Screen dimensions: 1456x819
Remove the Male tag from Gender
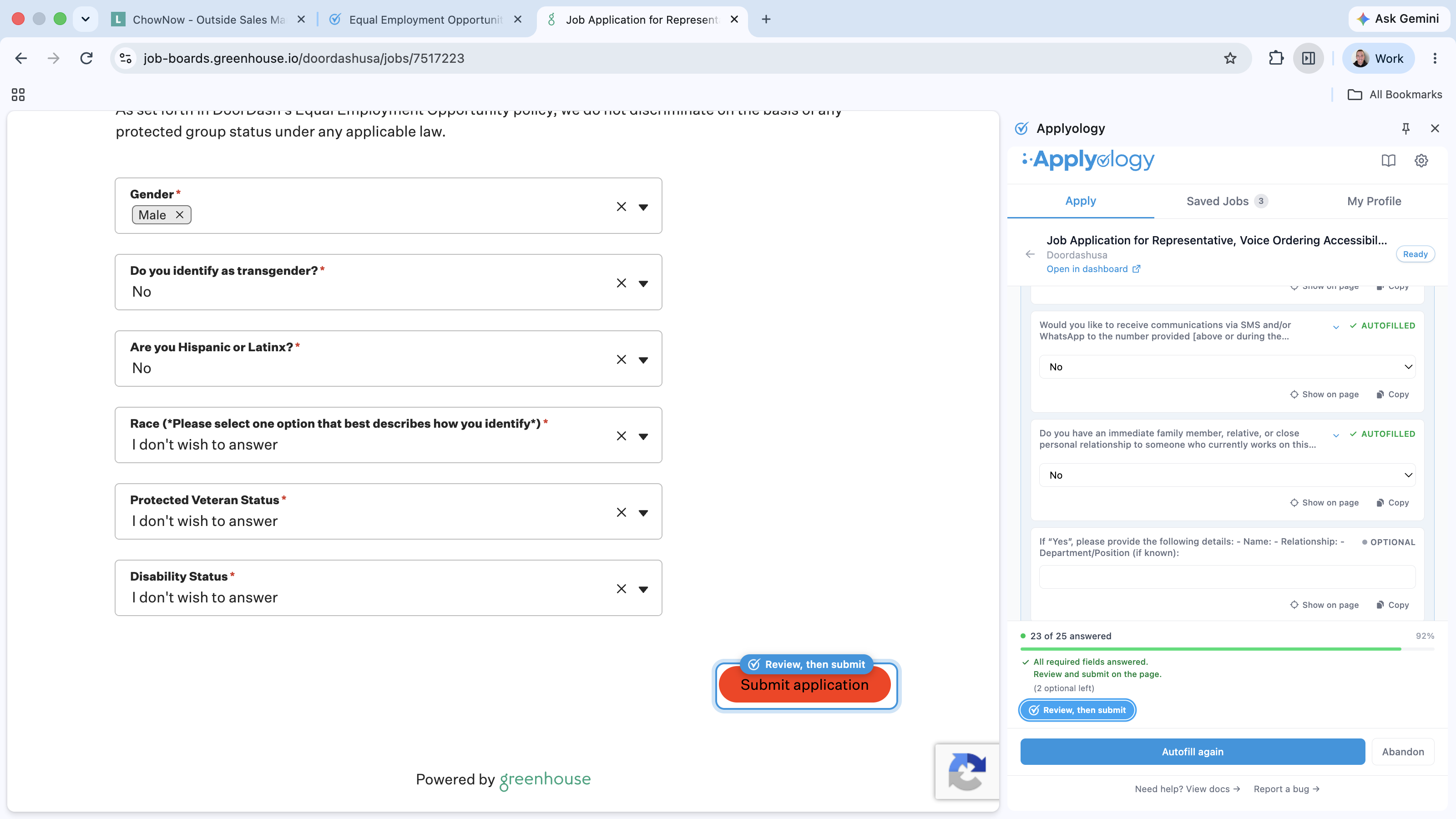180,215
